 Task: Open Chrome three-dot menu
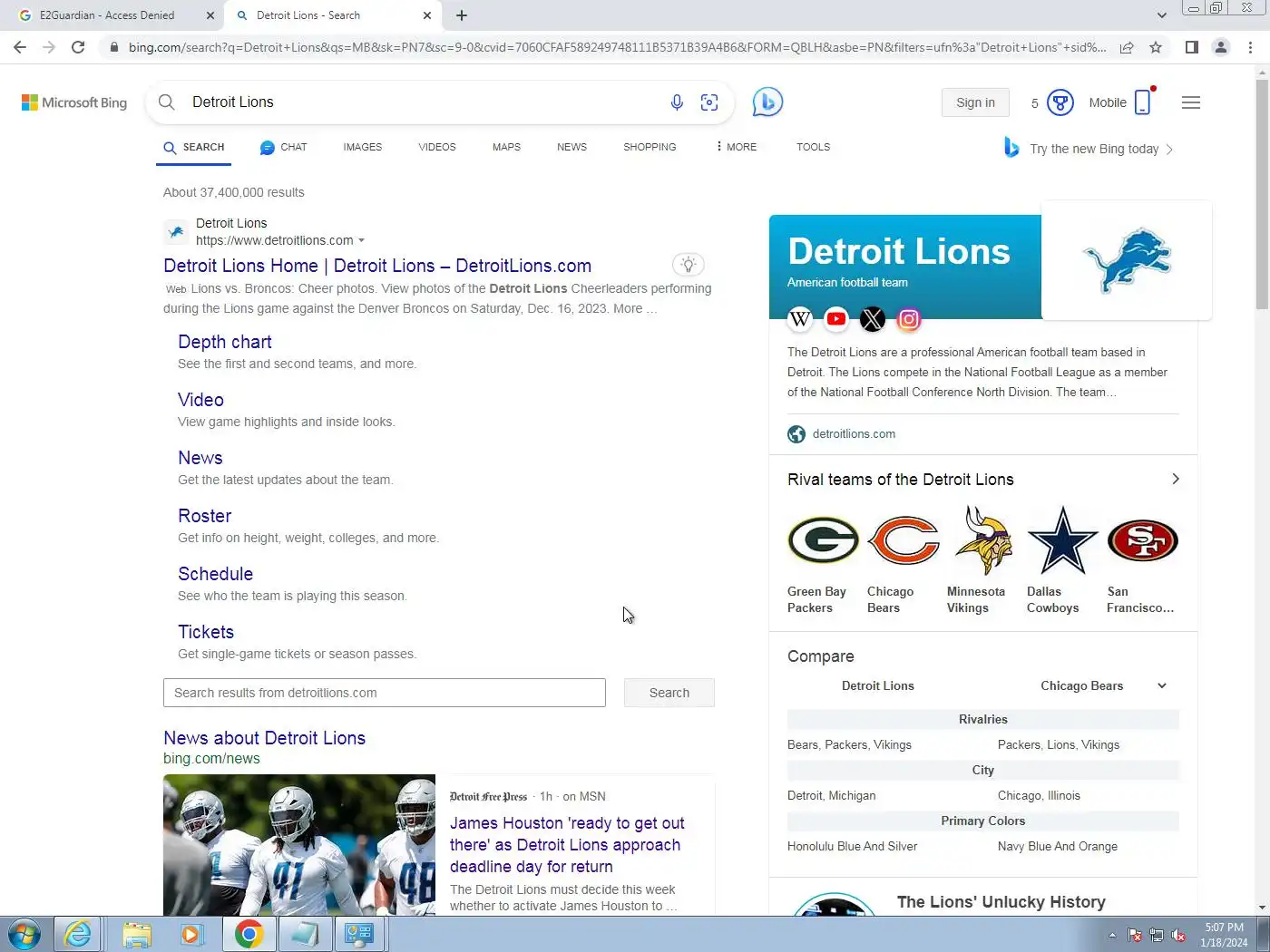[x=1250, y=47]
